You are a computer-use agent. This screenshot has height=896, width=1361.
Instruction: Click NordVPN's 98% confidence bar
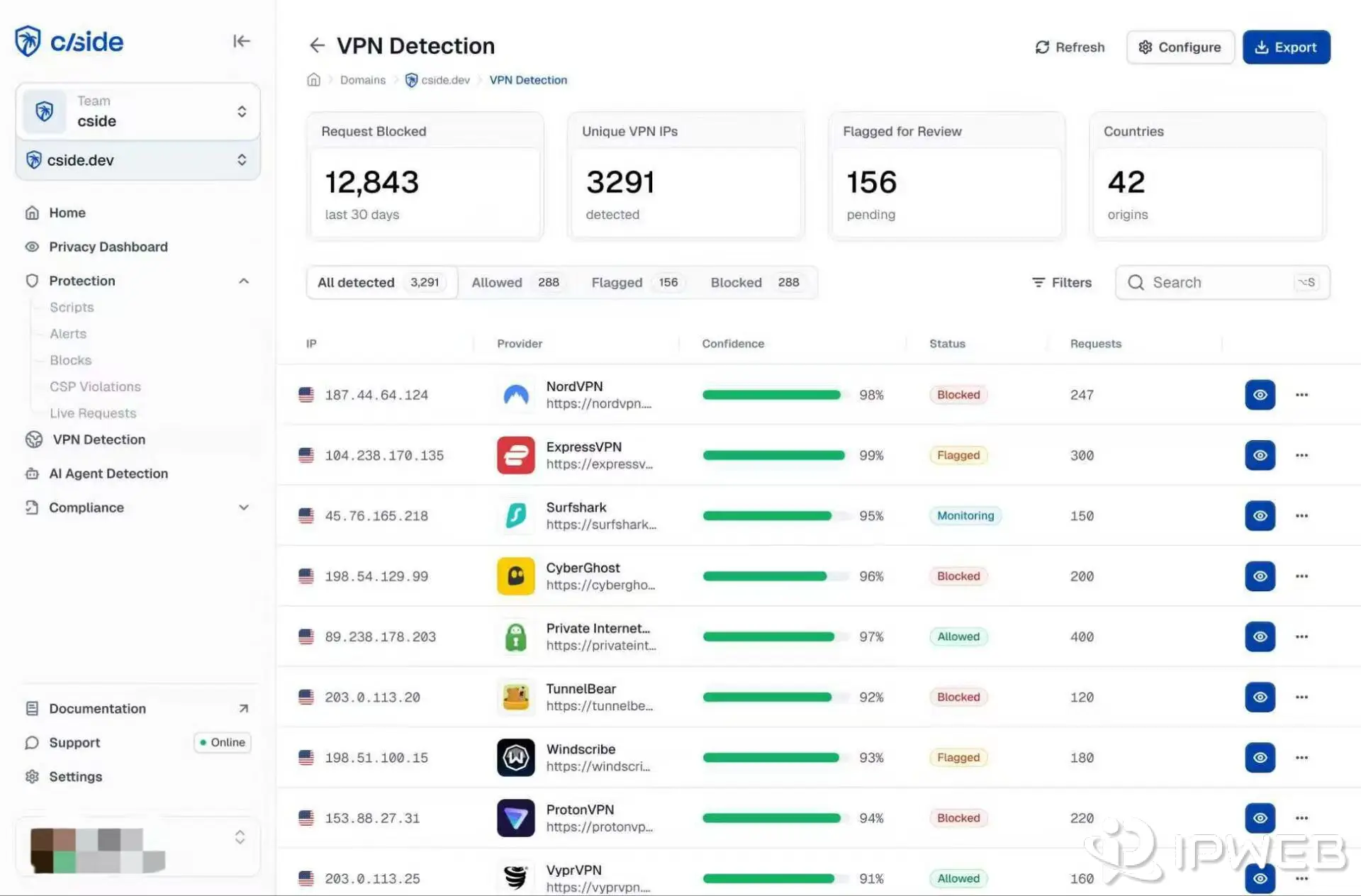[774, 395]
